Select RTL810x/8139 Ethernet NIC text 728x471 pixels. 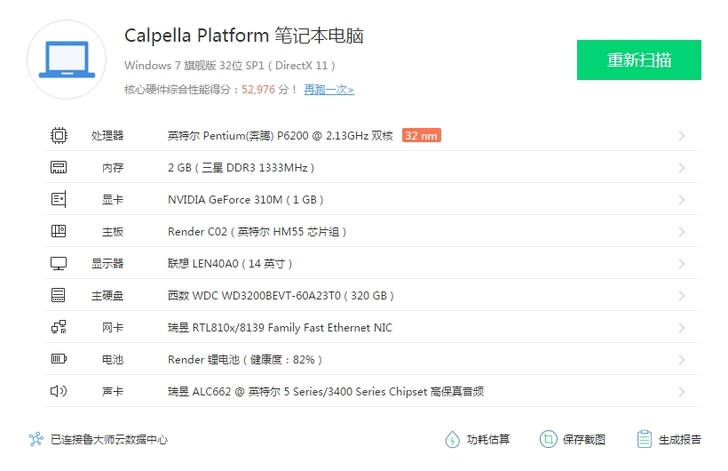pos(280,328)
